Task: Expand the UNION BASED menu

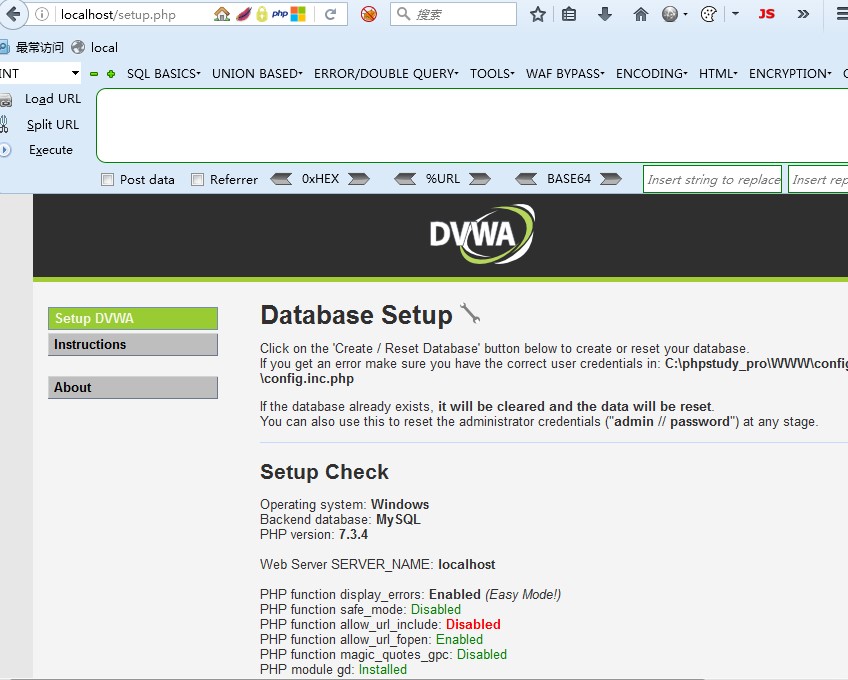Action: [257, 74]
